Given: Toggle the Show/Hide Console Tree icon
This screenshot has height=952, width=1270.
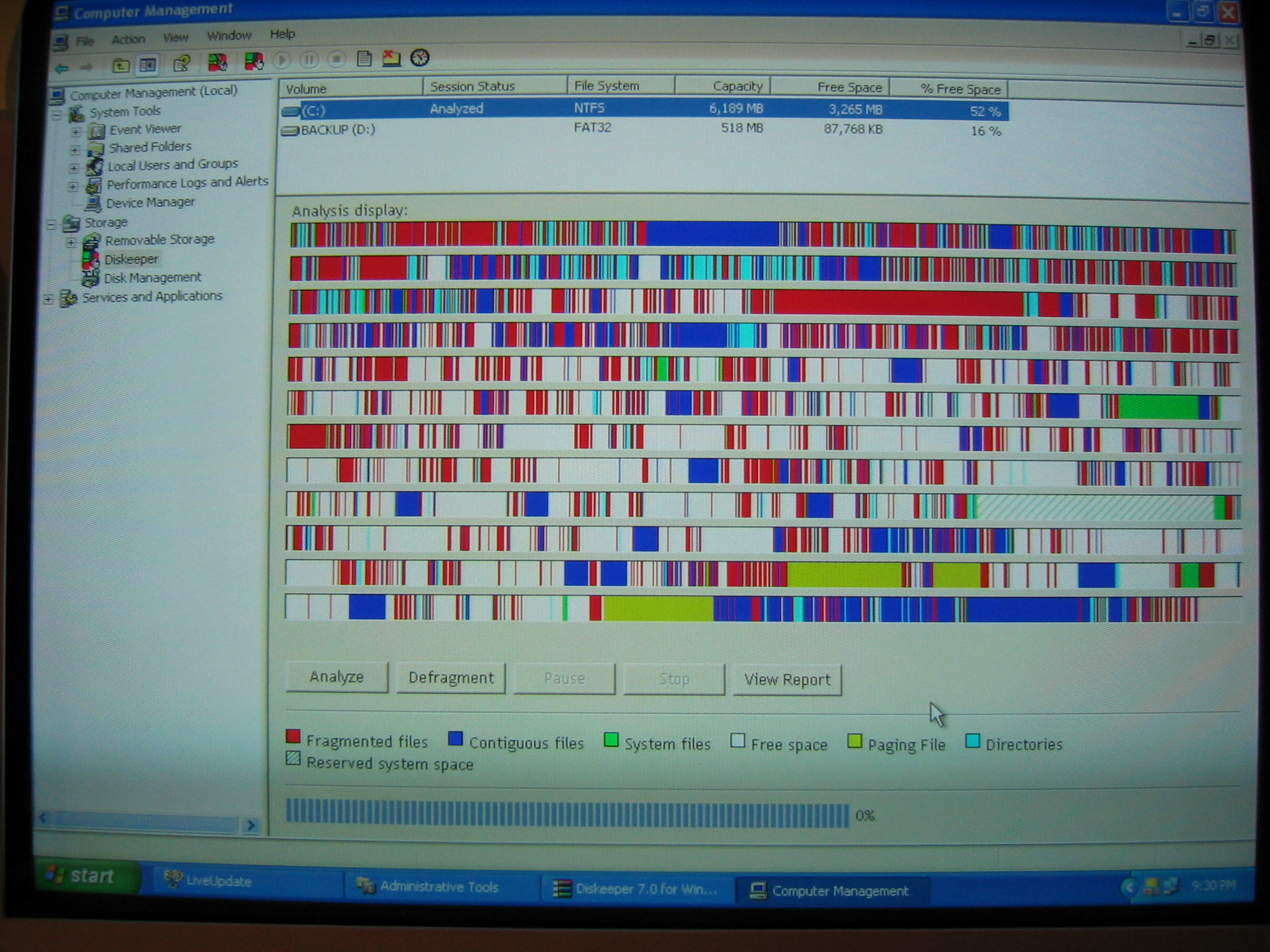Looking at the screenshot, I should coord(148,64).
